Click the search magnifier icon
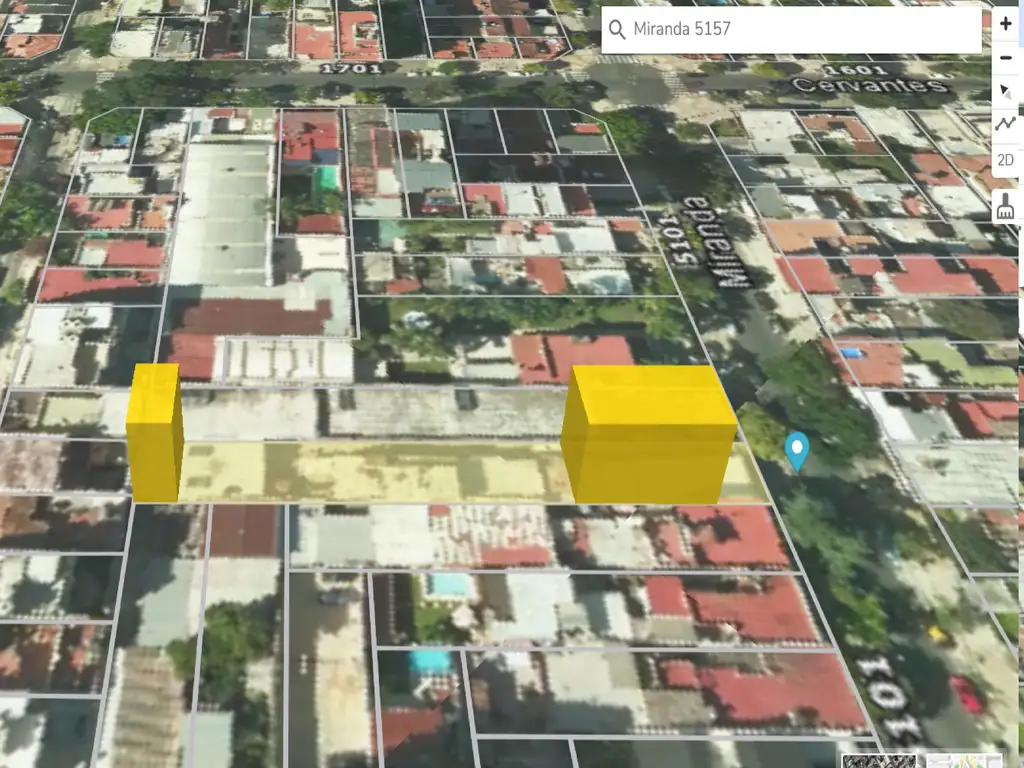The image size is (1024, 768). point(617,29)
